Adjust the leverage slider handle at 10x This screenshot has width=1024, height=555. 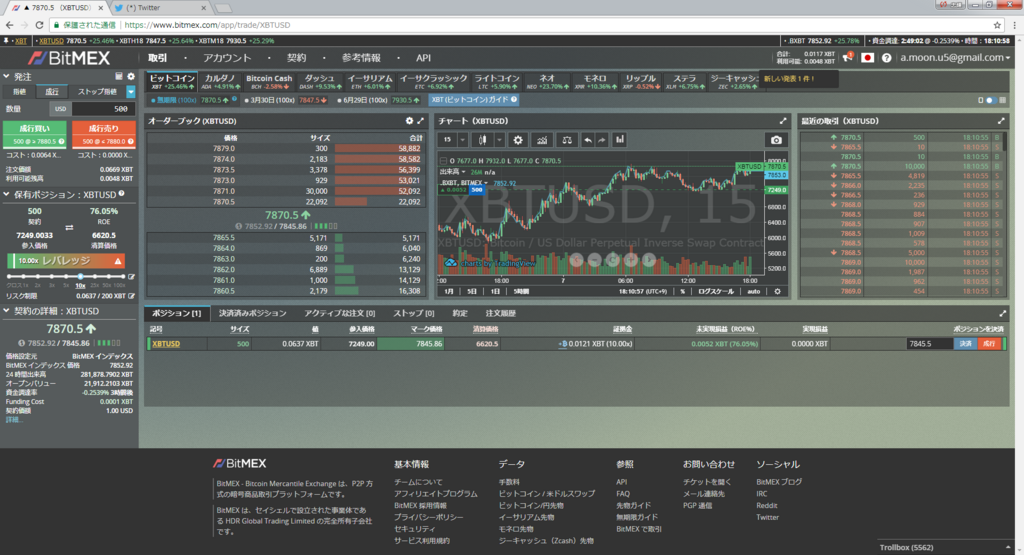pos(80,277)
